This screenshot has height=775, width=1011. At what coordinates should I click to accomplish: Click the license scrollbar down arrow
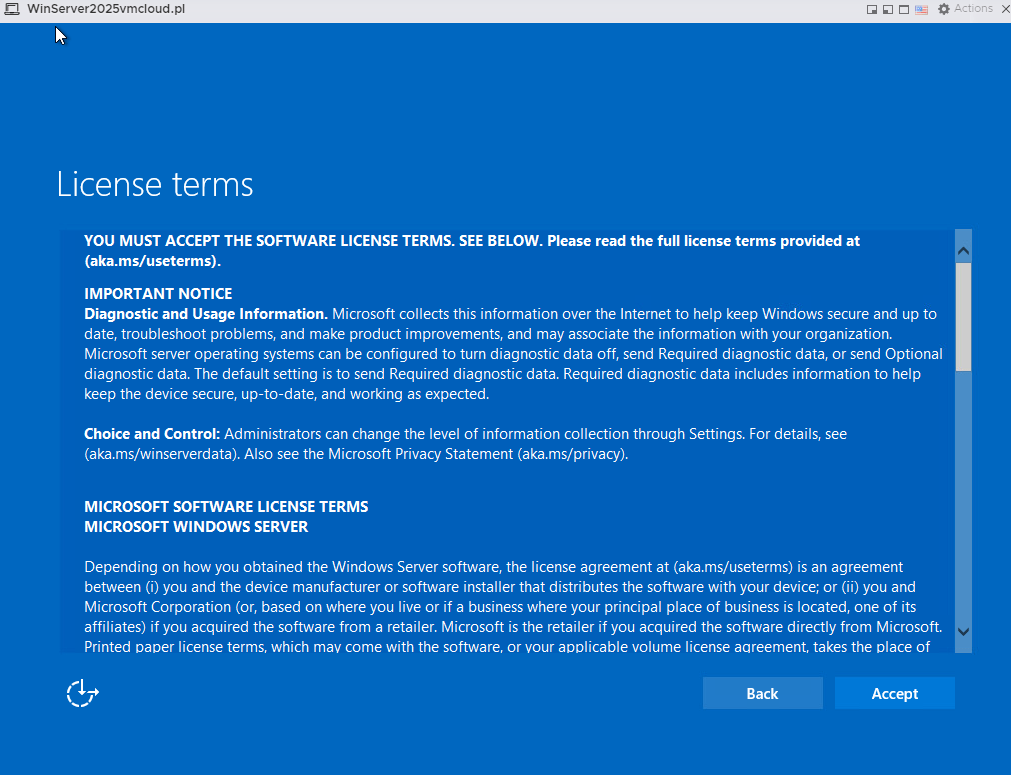coord(963,632)
